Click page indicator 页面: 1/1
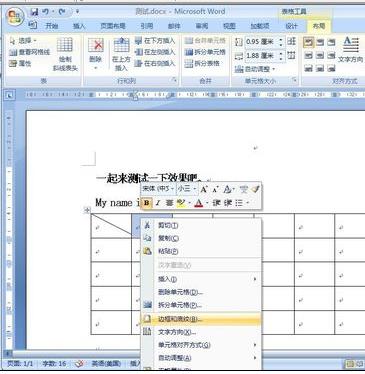 (20, 364)
